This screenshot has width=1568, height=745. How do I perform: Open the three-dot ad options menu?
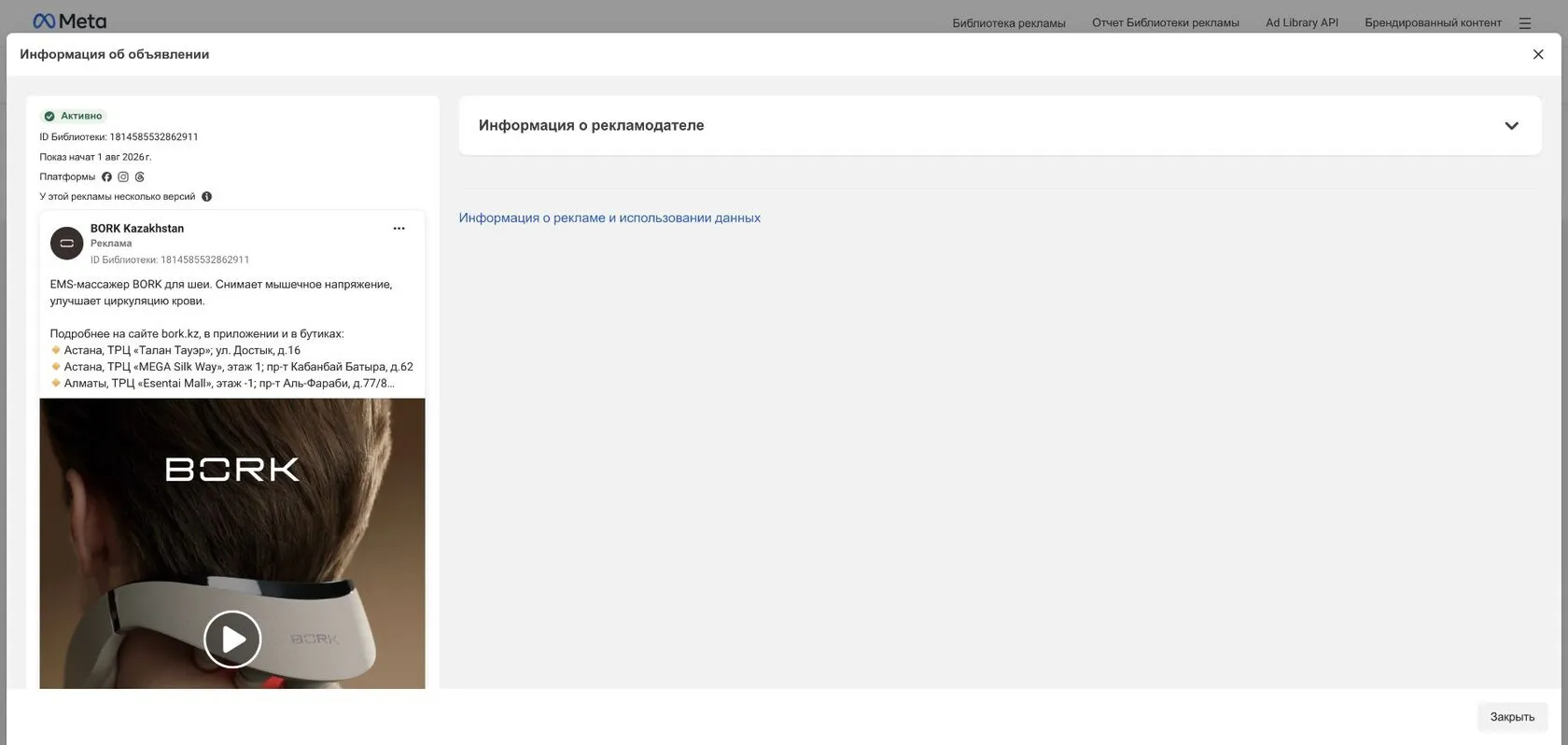pos(399,229)
